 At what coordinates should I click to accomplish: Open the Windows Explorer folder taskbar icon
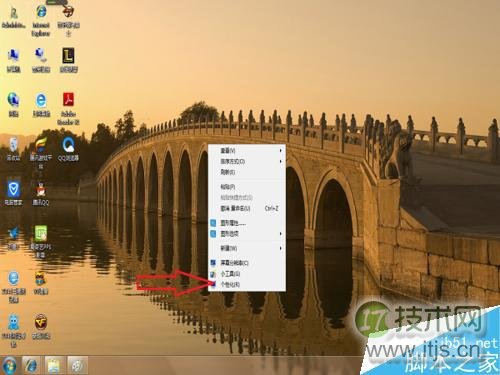pos(54,366)
